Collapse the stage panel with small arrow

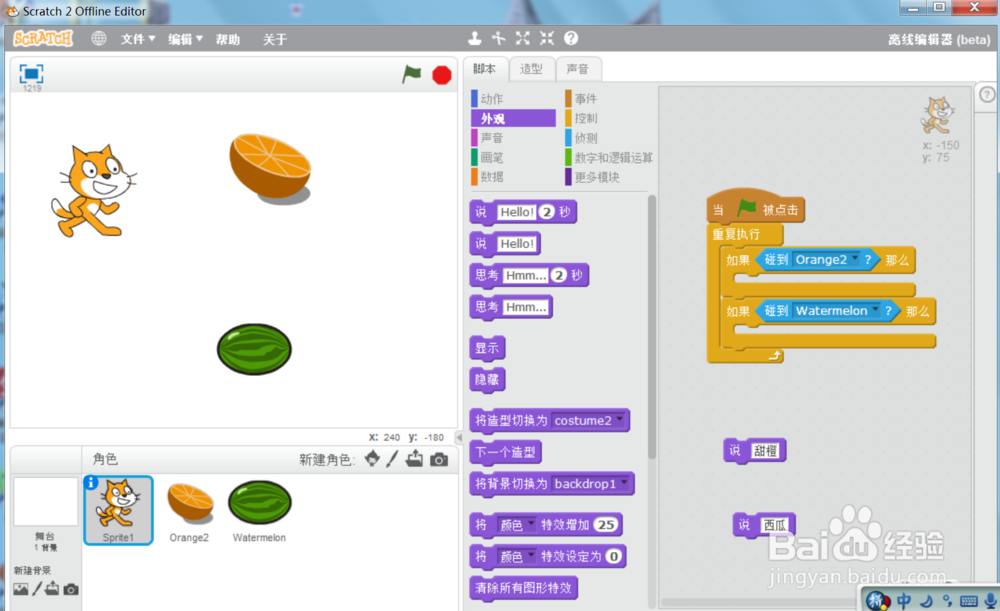459,438
